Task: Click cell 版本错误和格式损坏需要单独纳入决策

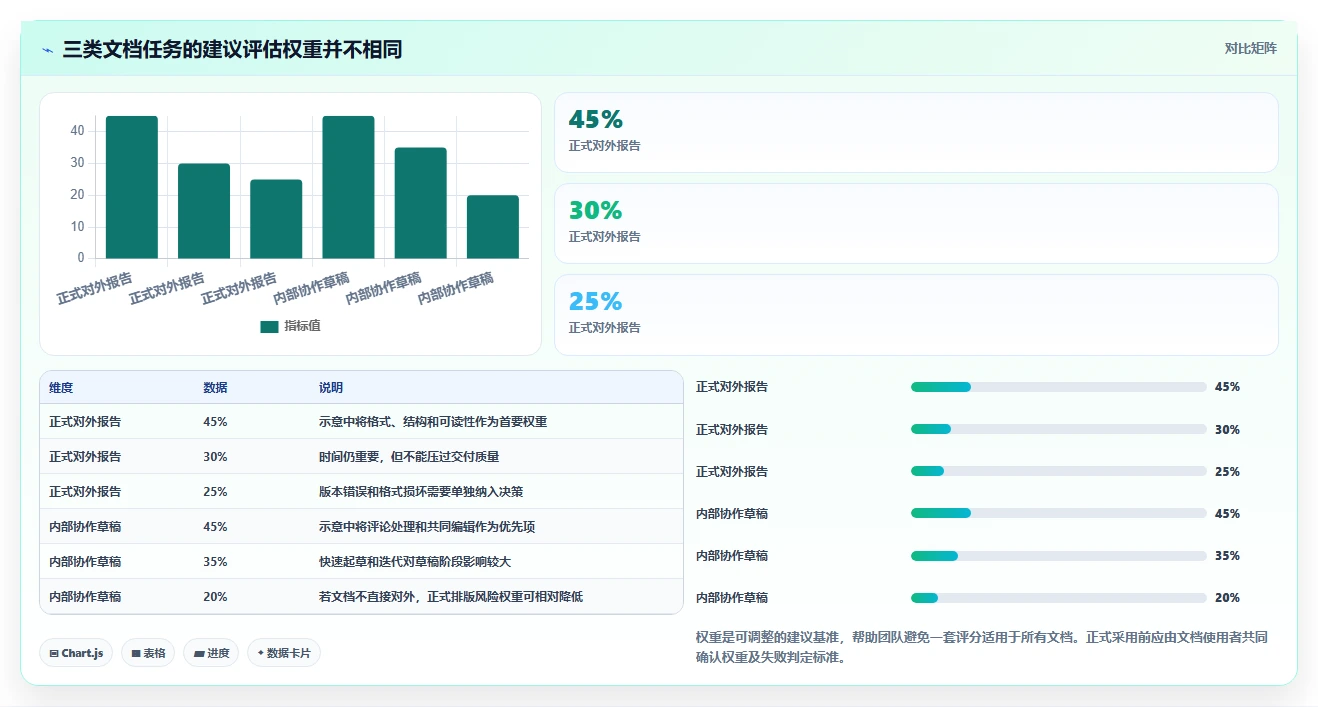Action: (421, 492)
